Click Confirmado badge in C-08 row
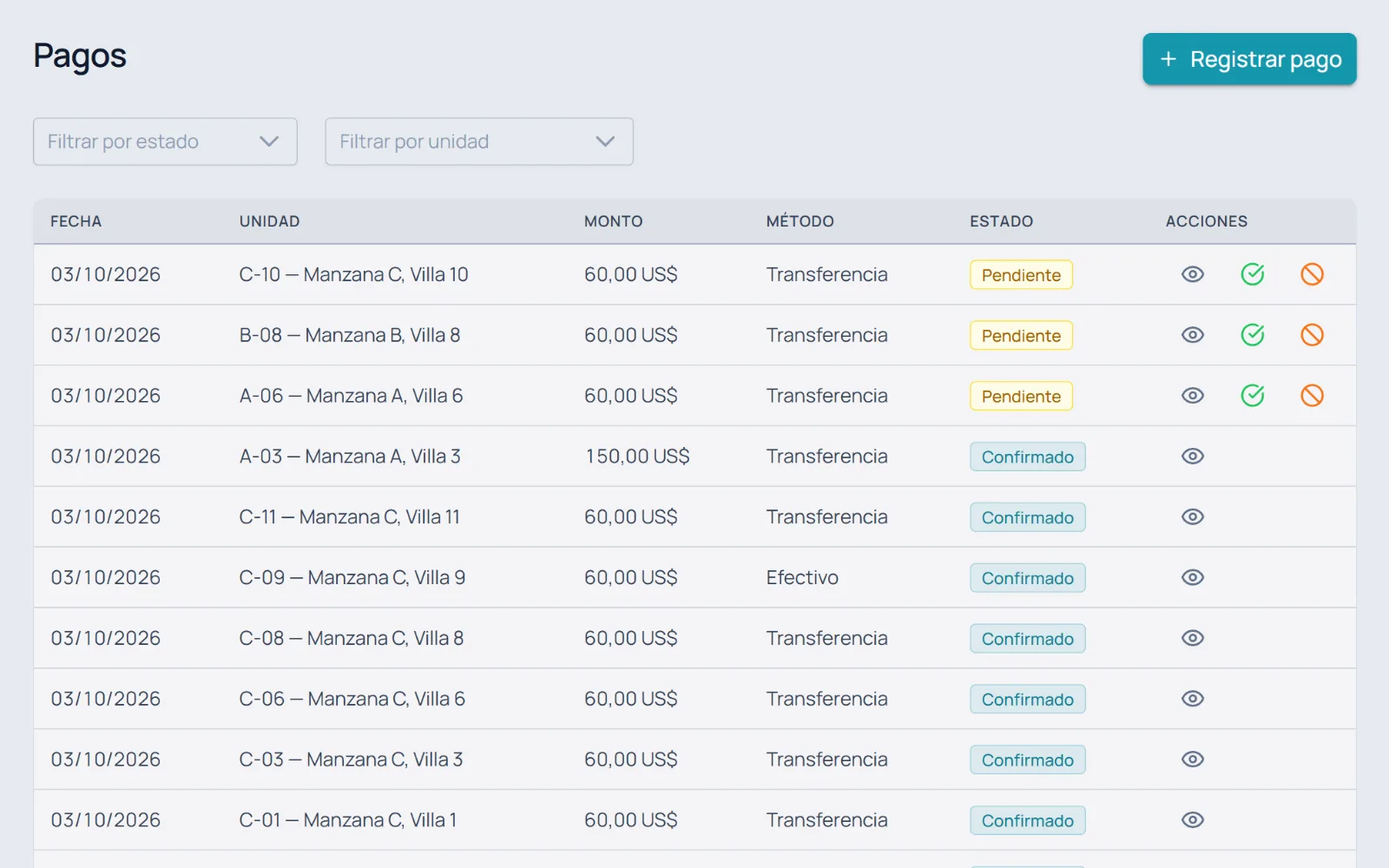Screen dimensions: 1389x868 coord(1028,640)
